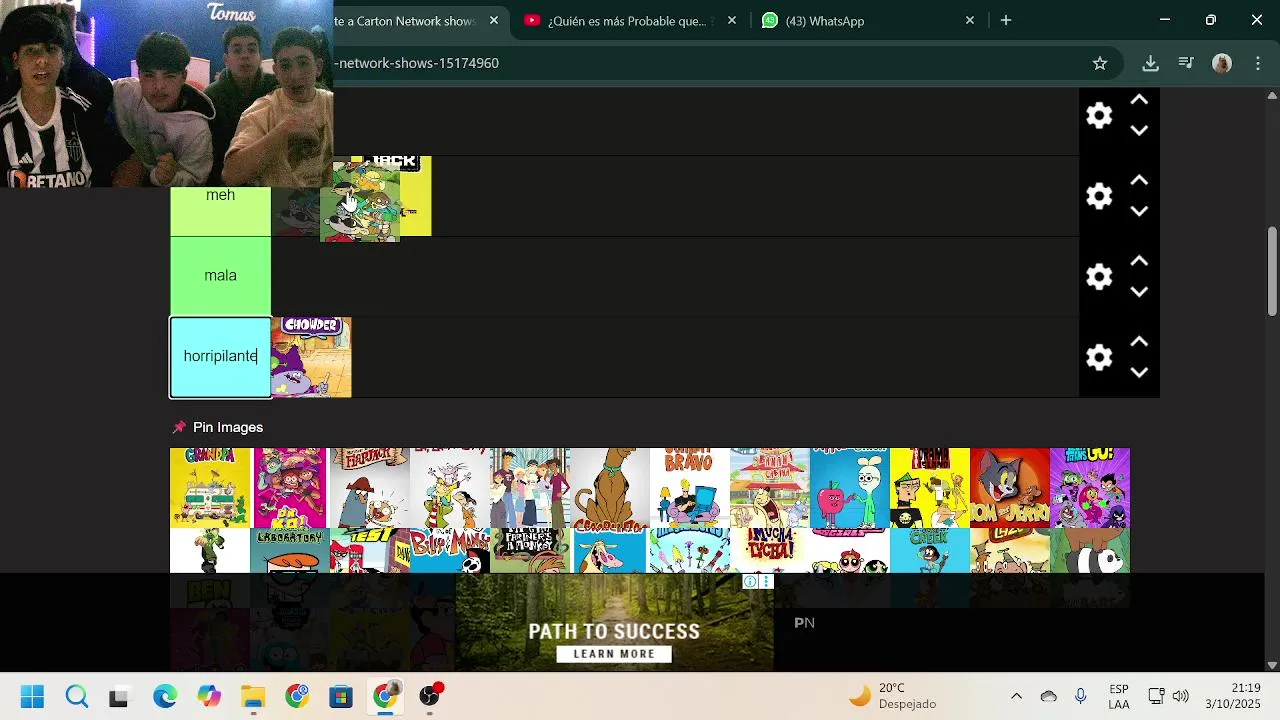Launch Microsoft Edge from the taskbar
The image size is (1280, 720).
pyautogui.click(x=165, y=696)
